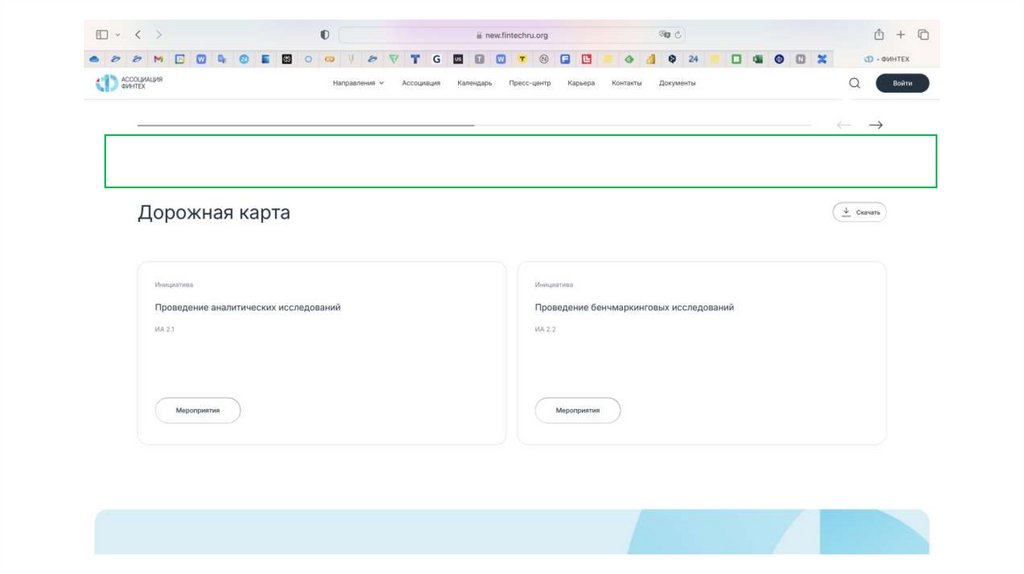Click Мероприятия in the бенчмаркинговых исследований card

coord(578,410)
